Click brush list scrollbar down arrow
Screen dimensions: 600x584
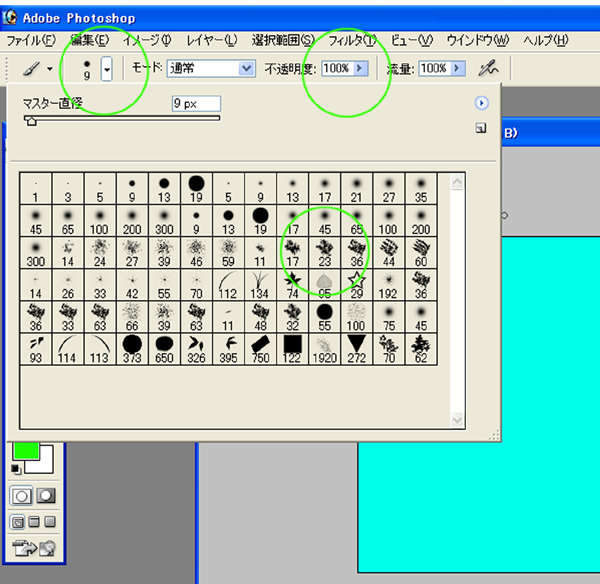[457, 420]
